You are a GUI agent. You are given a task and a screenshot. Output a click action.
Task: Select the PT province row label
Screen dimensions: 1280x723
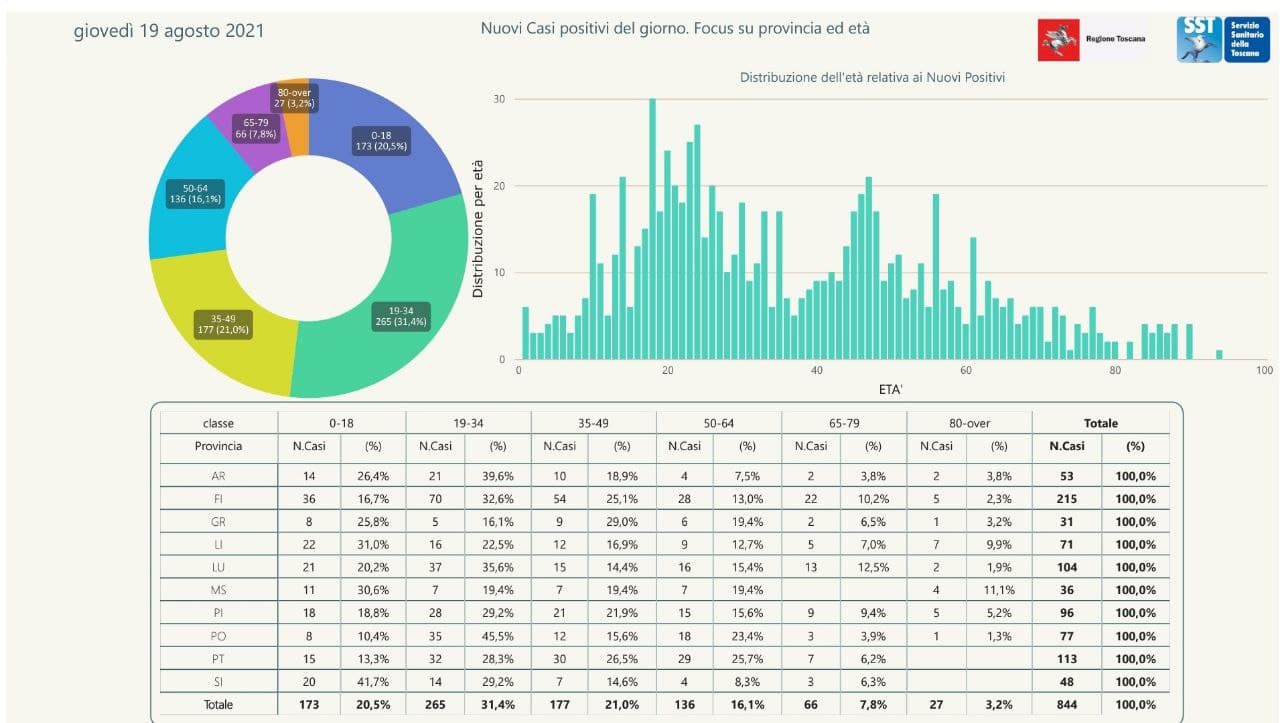pyautogui.click(x=218, y=659)
